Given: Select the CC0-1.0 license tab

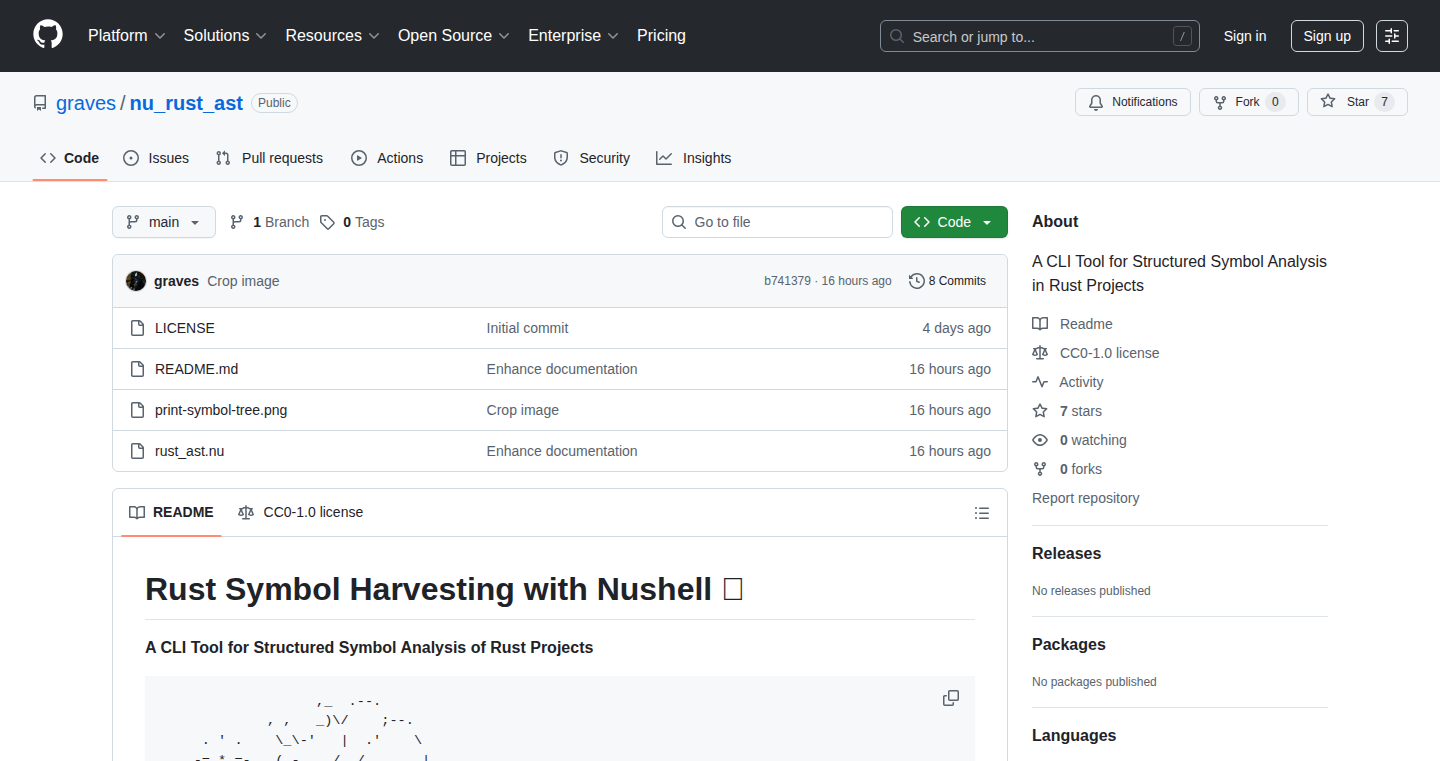Looking at the screenshot, I should (x=300, y=512).
